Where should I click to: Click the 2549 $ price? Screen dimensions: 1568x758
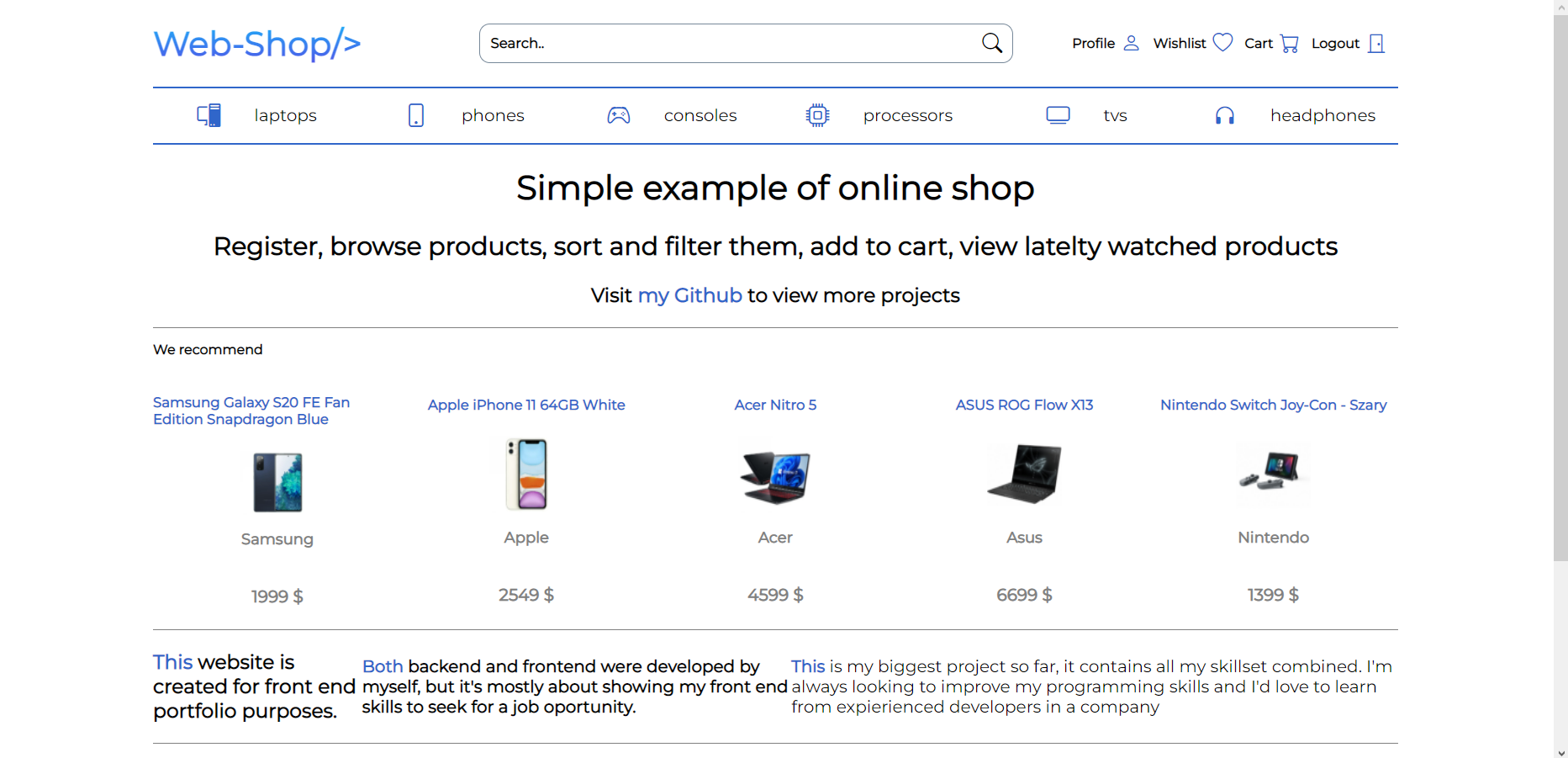tap(526, 595)
